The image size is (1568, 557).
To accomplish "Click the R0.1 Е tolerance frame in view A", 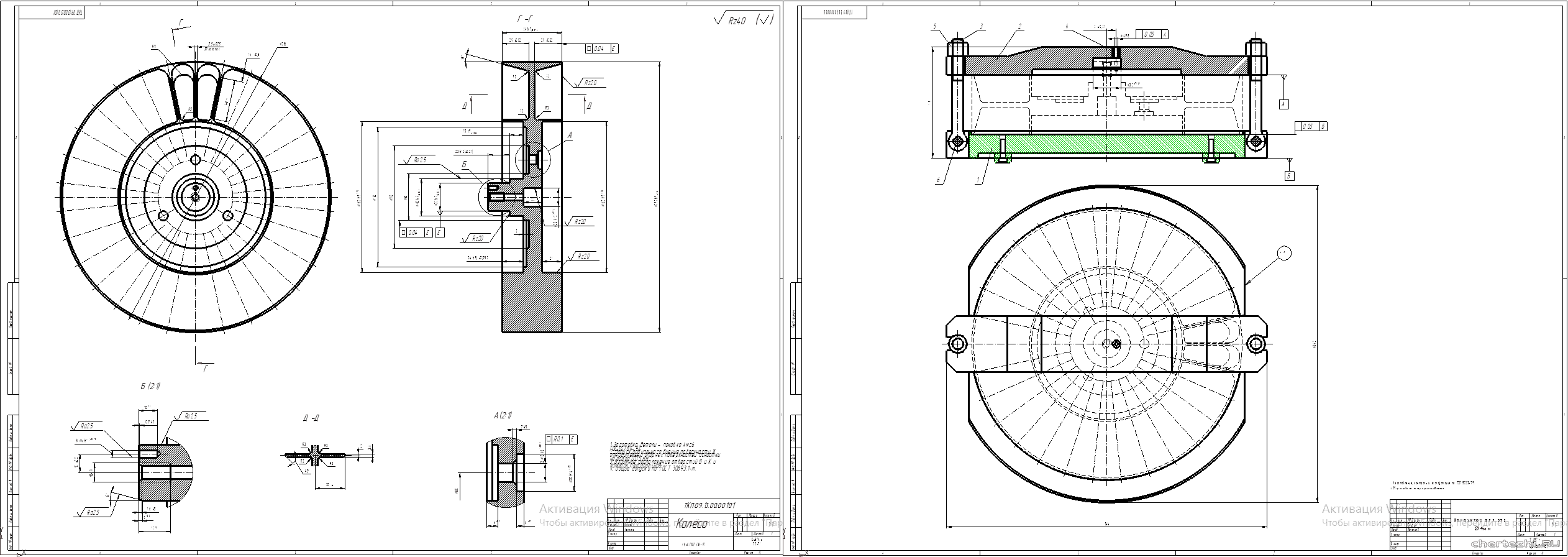I will point(562,440).
